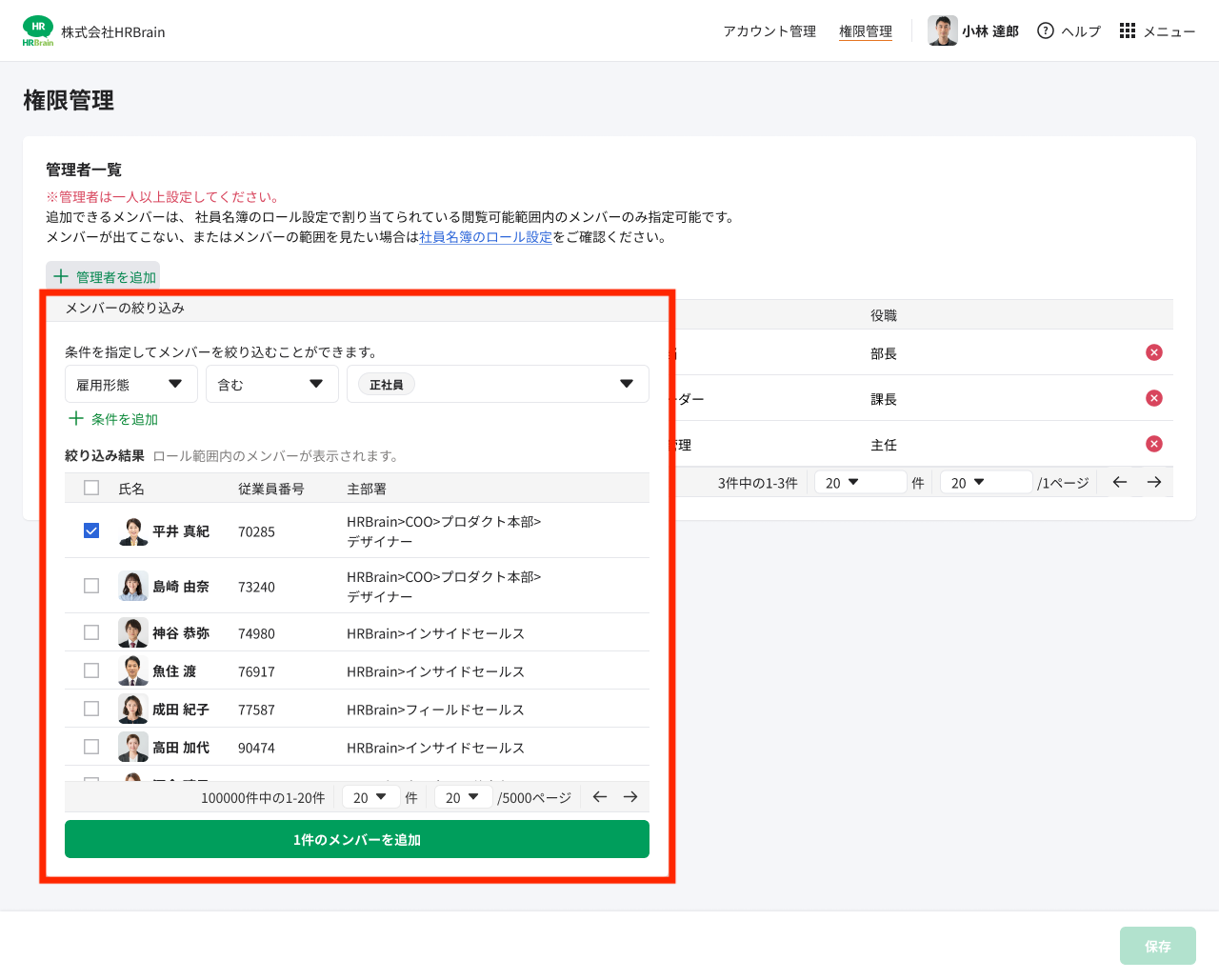The width and height of the screenshot is (1219, 980).
Task: Select the 権限管理 menu item
Action: [865, 30]
